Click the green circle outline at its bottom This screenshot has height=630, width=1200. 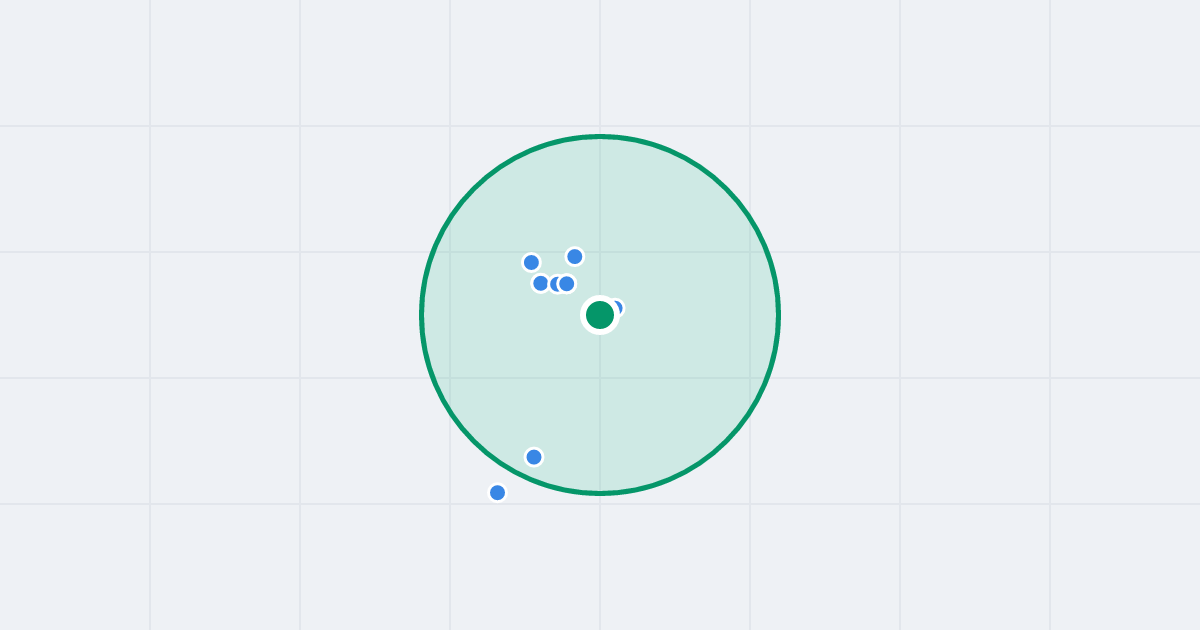click(x=600, y=493)
